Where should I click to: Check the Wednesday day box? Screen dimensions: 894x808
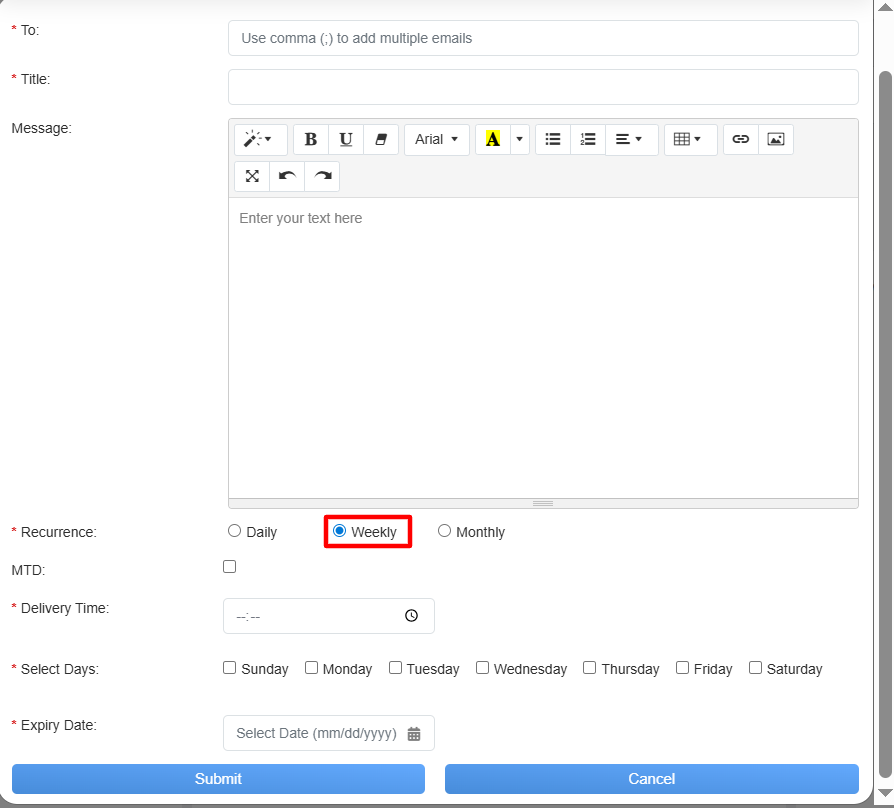tap(483, 668)
